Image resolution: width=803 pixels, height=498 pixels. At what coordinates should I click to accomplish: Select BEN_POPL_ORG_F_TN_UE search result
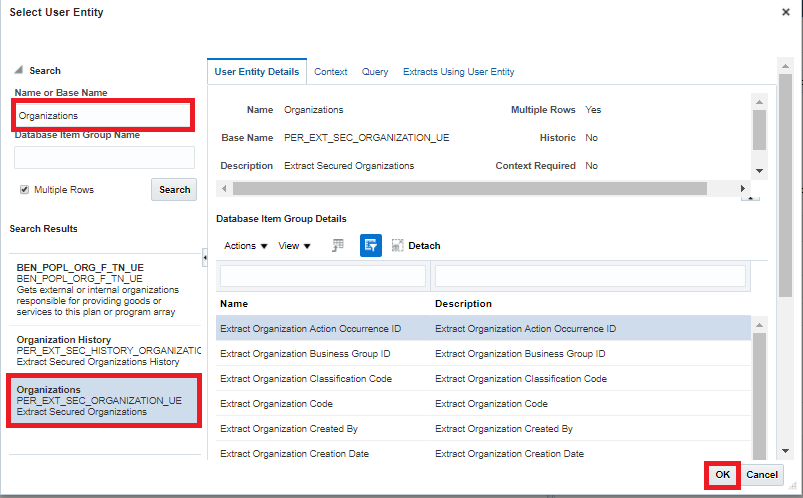point(105,289)
